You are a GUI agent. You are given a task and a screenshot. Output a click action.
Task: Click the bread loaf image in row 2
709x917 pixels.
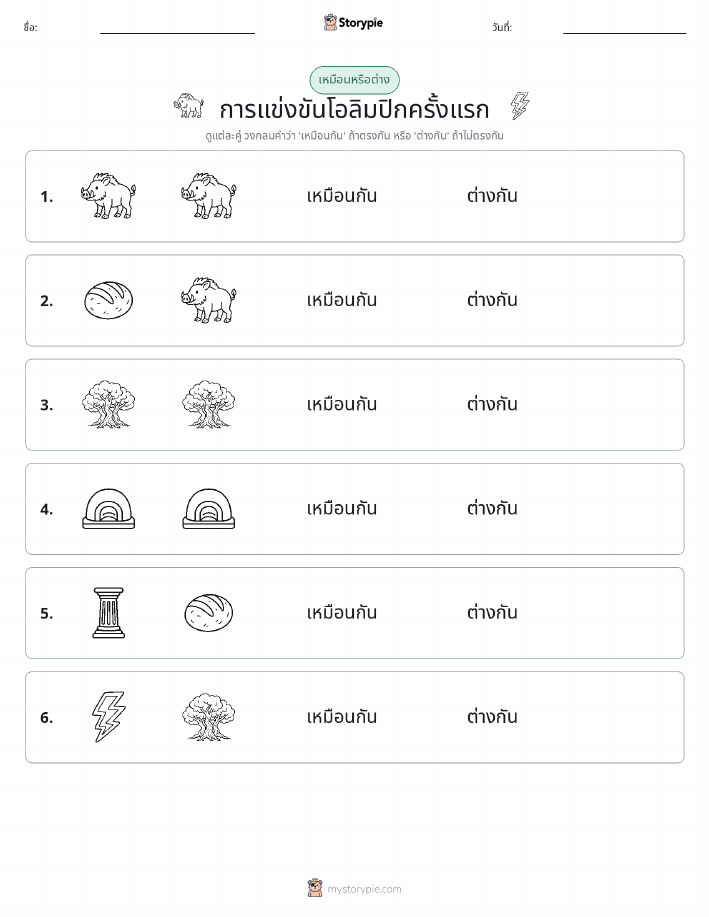coord(108,300)
